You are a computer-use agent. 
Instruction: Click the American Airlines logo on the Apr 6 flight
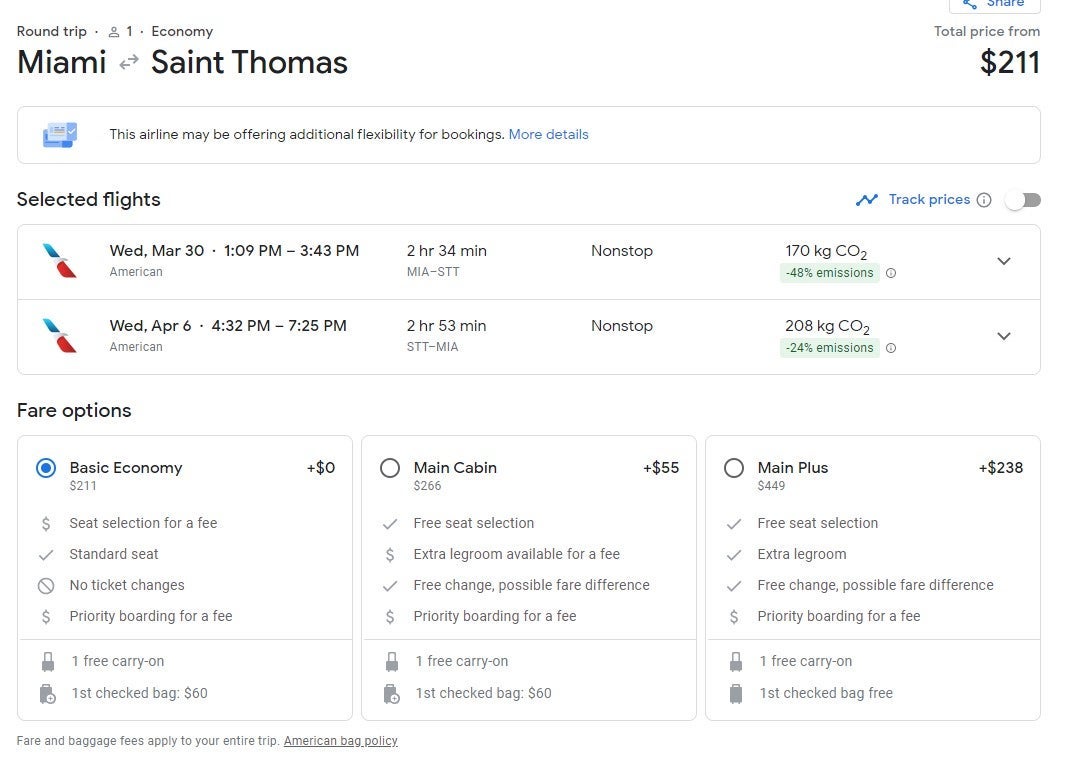point(59,336)
